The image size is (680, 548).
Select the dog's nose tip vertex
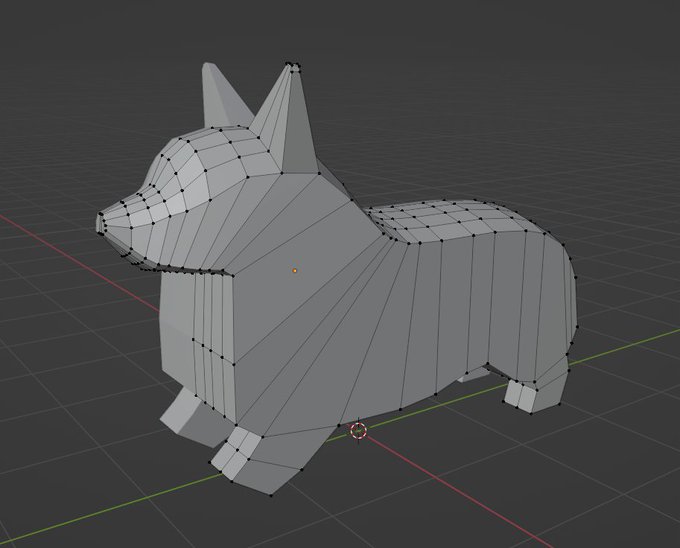[x=102, y=214]
